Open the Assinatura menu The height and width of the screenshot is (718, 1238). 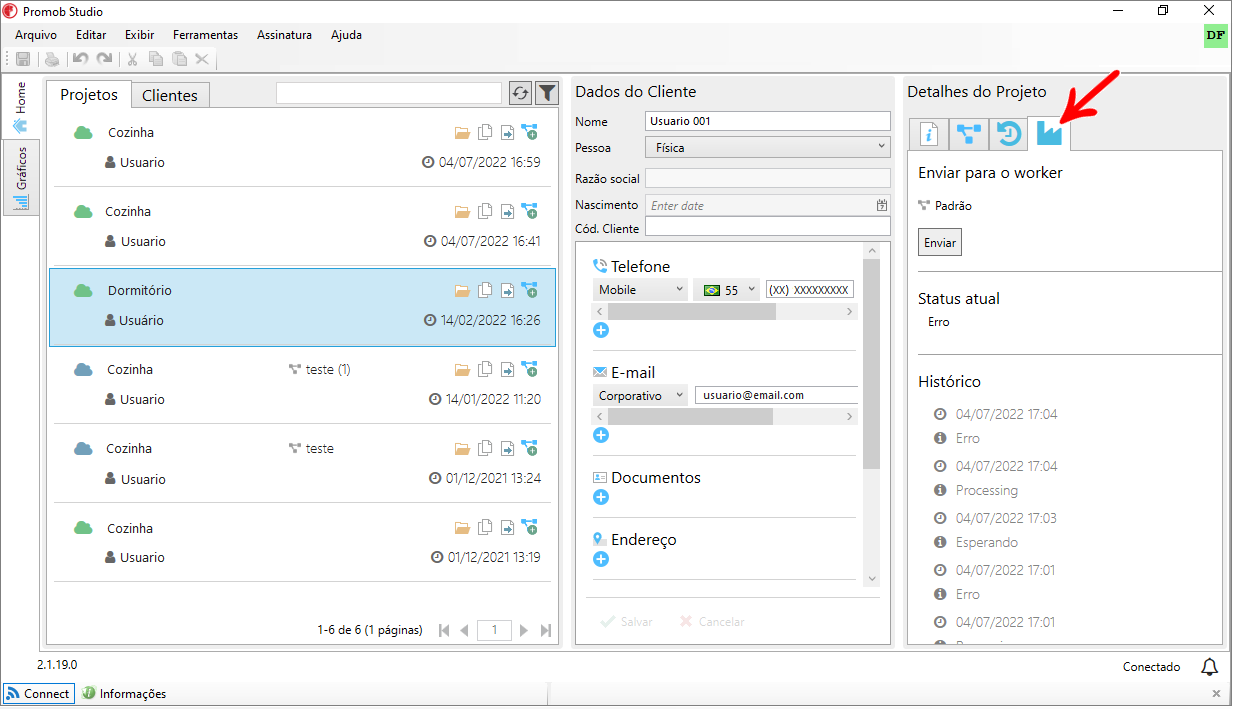pos(284,35)
